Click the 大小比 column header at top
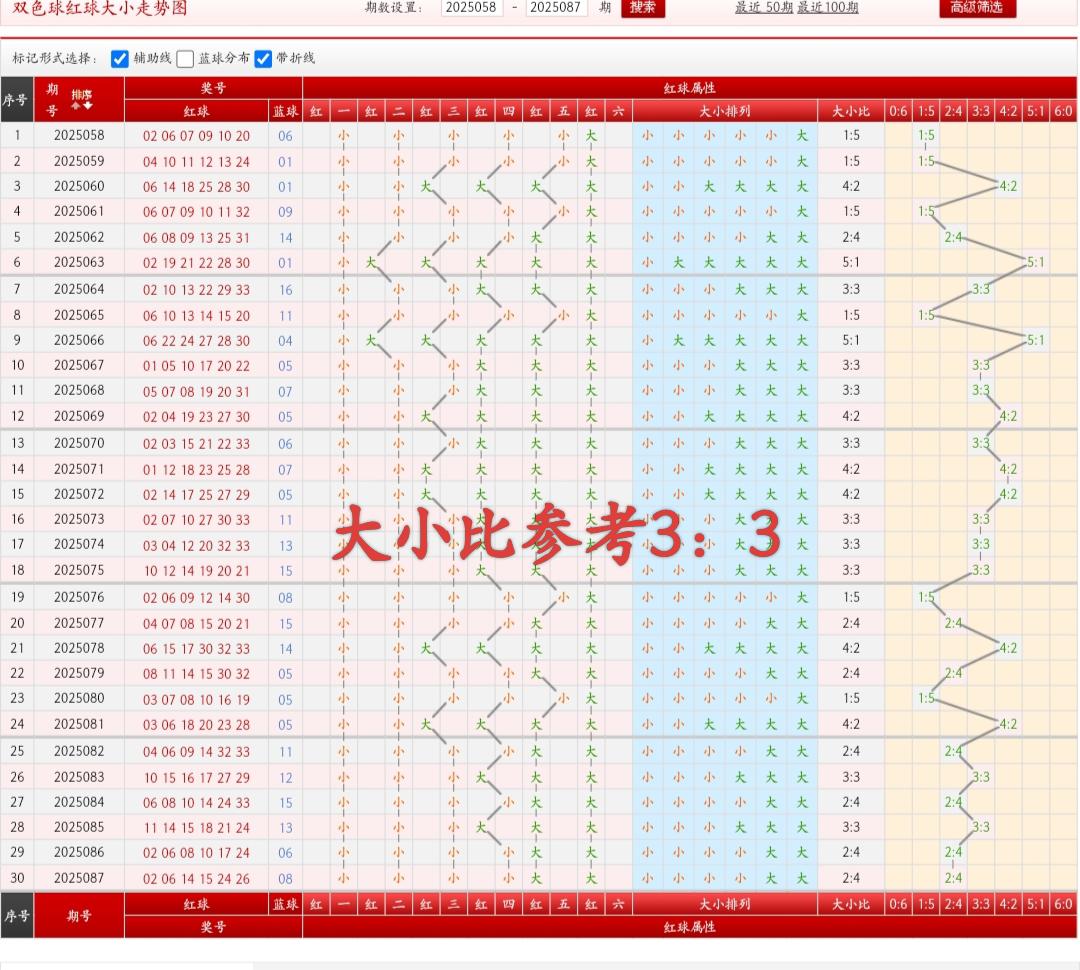The image size is (1080, 970). pyautogui.click(x=851, y=111)
